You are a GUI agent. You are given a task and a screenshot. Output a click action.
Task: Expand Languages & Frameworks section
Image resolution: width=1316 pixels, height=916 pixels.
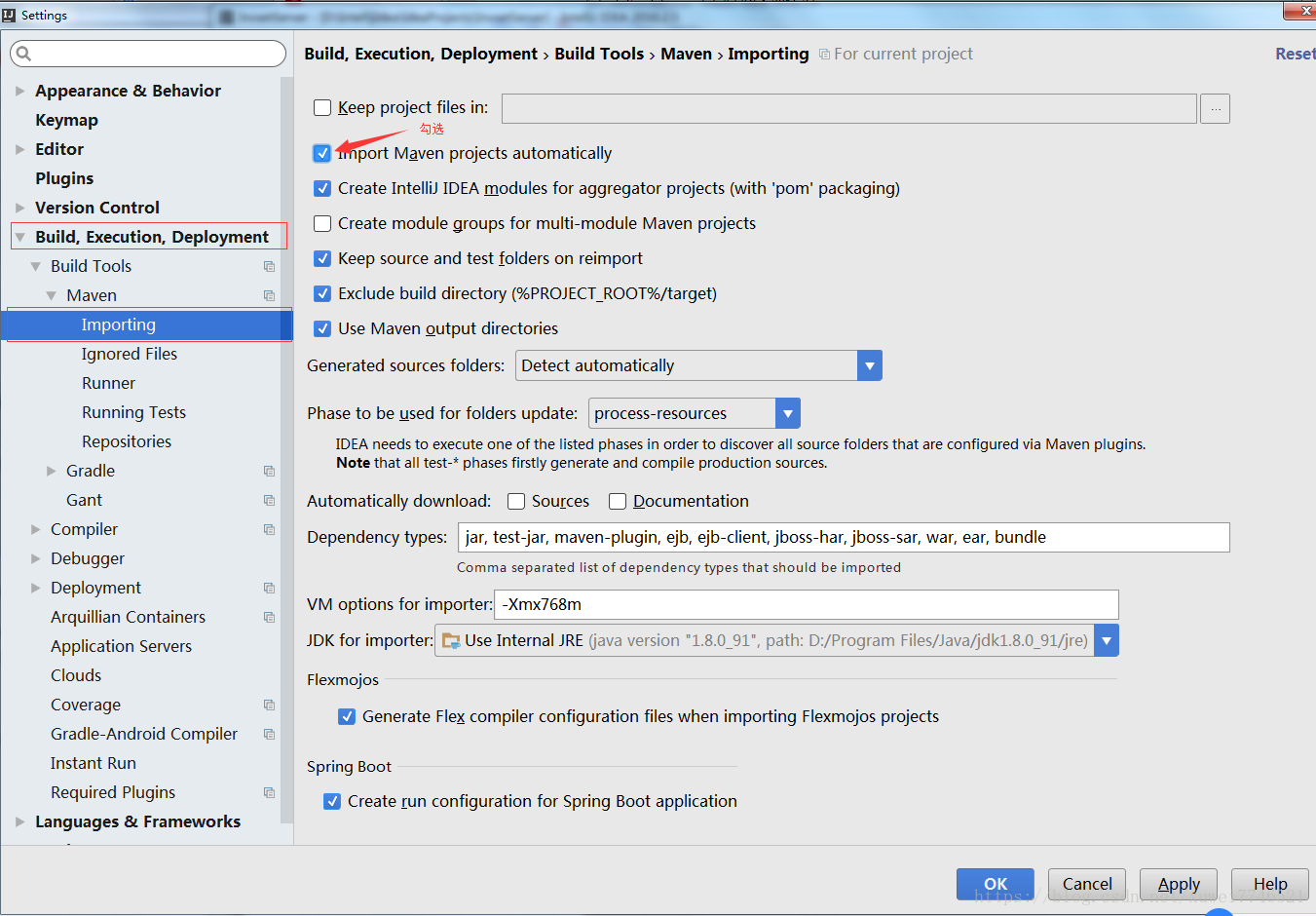20,821
